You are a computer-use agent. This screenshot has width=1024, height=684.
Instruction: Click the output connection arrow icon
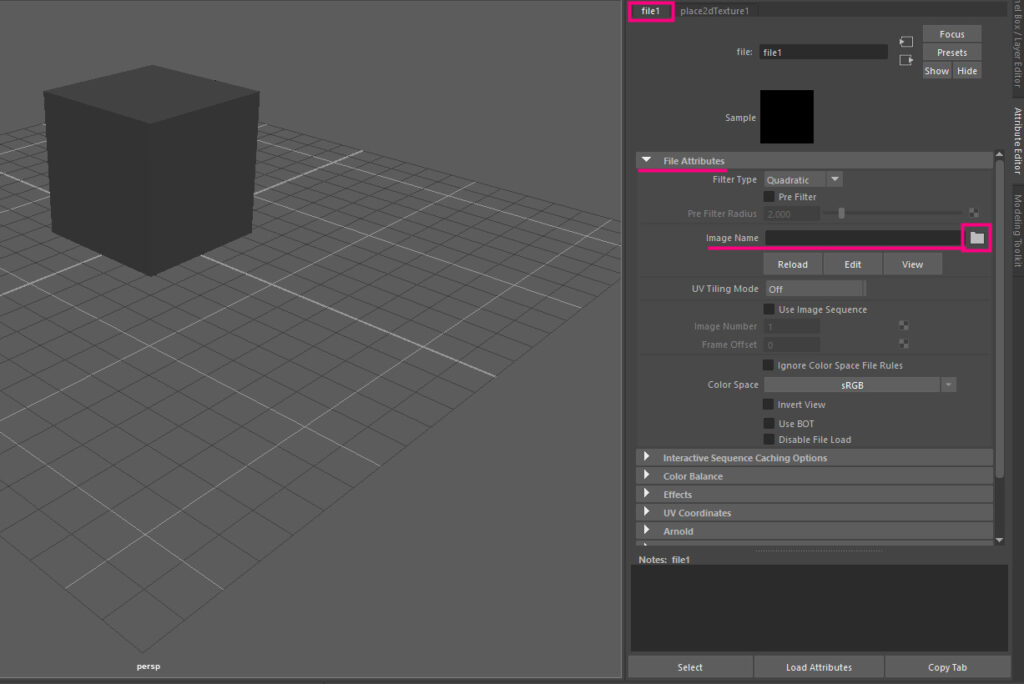[906, 60]
